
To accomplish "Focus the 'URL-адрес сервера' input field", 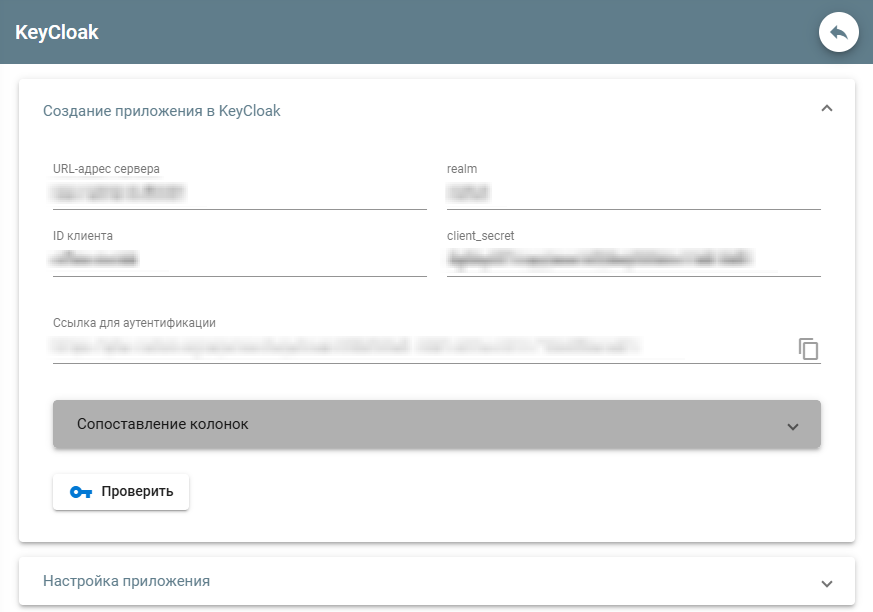I will tap(239, 193).
